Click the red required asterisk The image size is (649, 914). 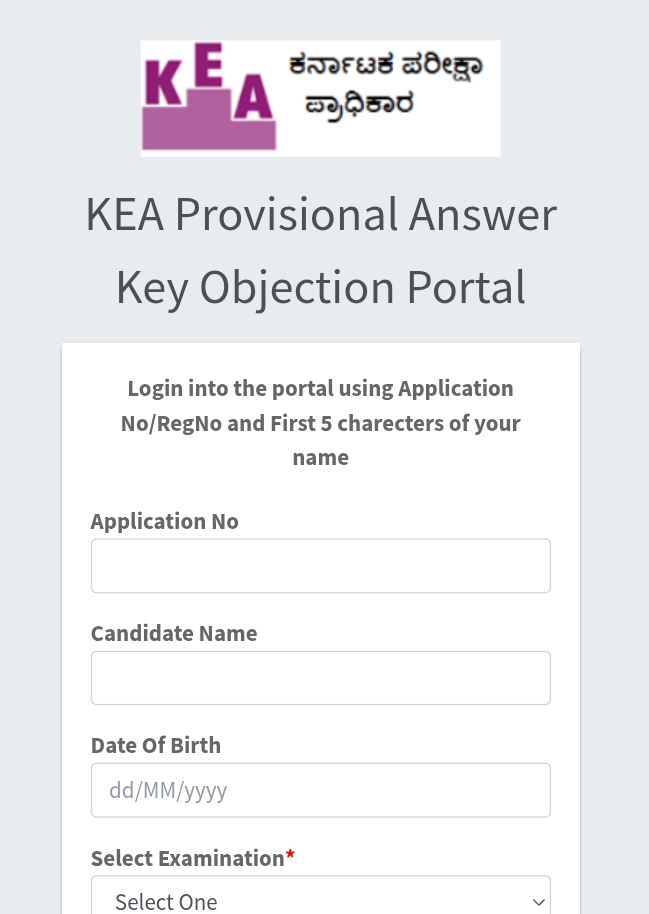pos(290,857)
